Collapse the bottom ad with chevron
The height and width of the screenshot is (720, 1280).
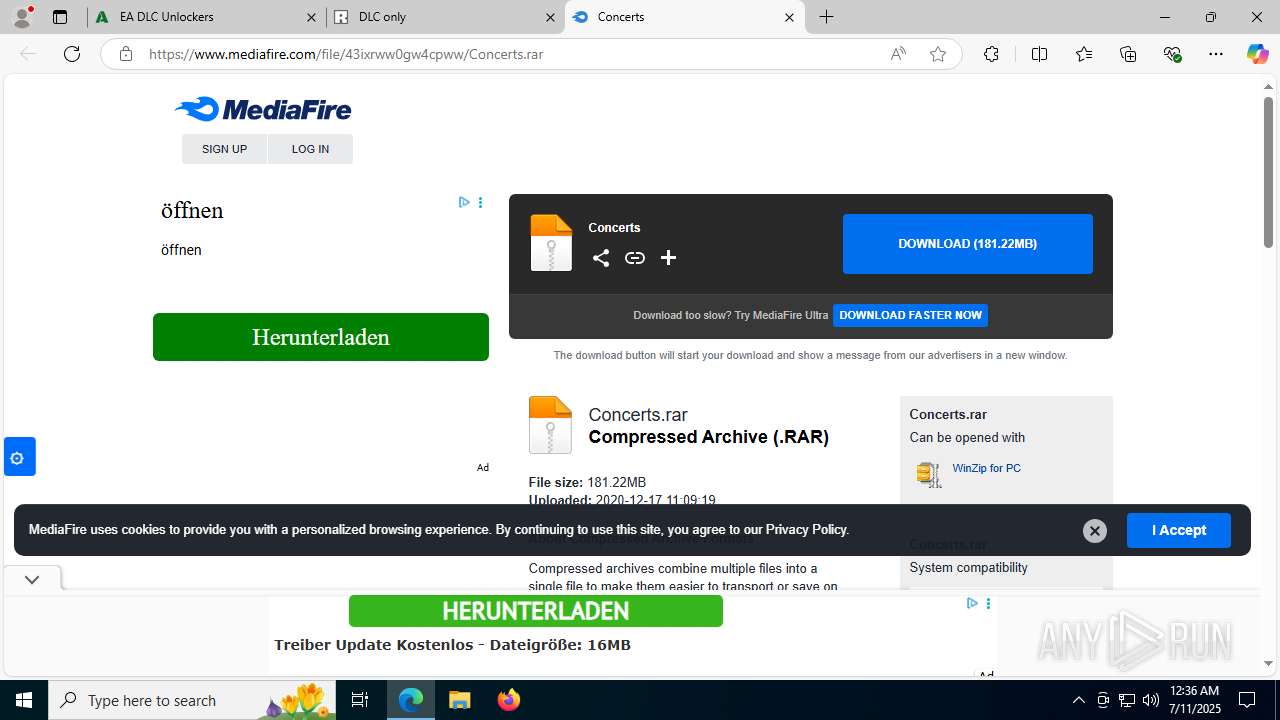coord(32,579)
